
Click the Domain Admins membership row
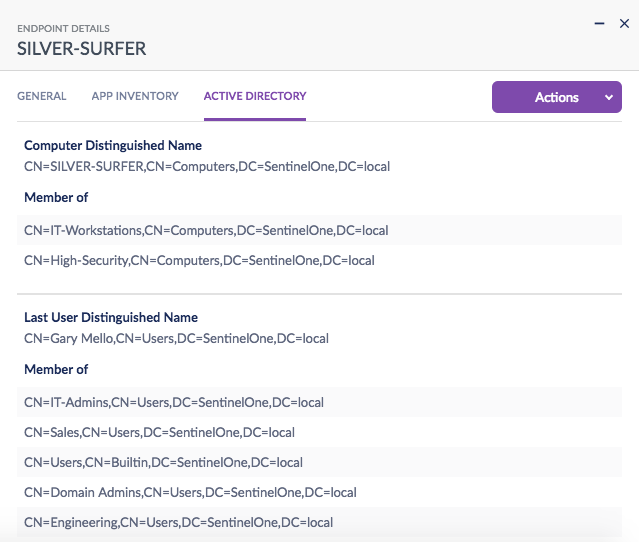pyautogui.click(x=190, y=492)
